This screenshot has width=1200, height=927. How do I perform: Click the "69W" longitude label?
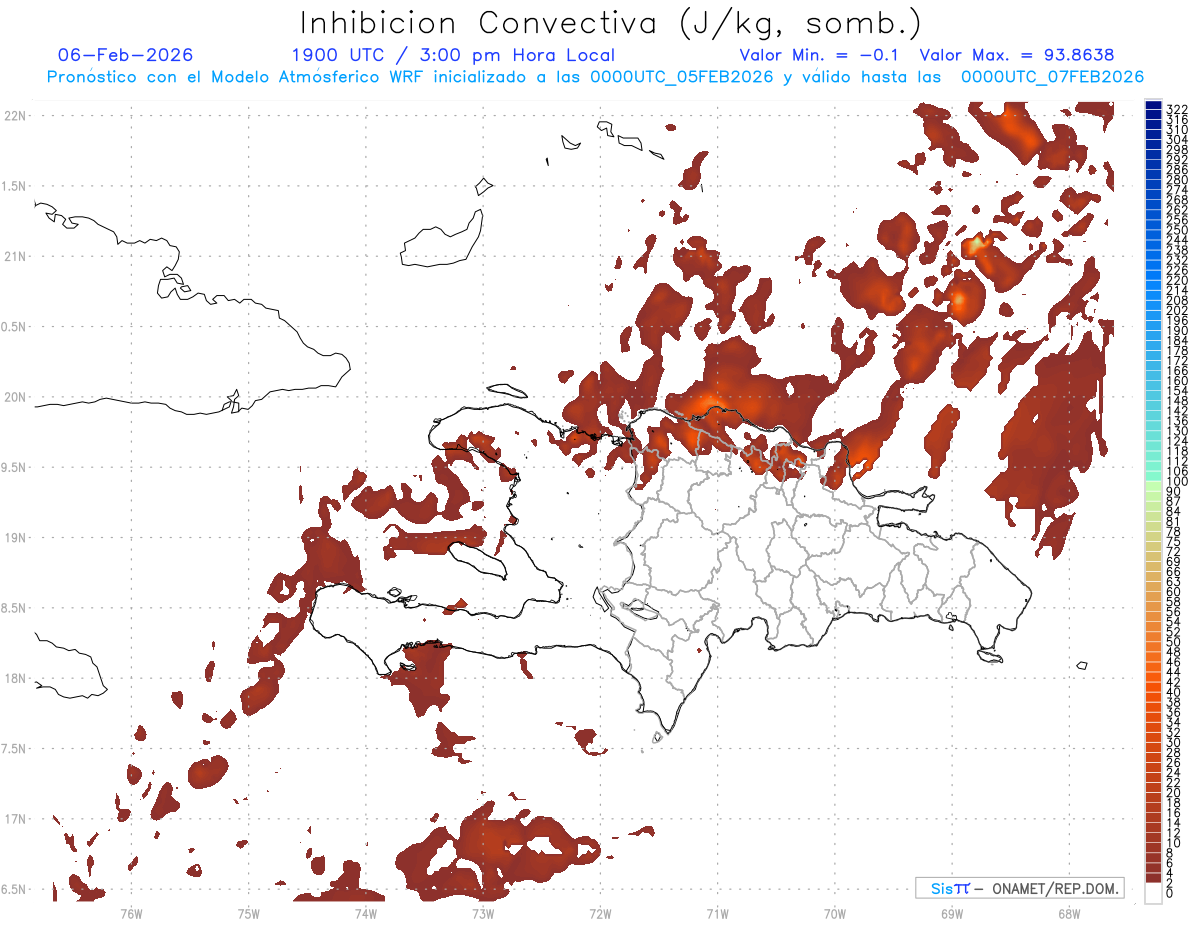951,912
